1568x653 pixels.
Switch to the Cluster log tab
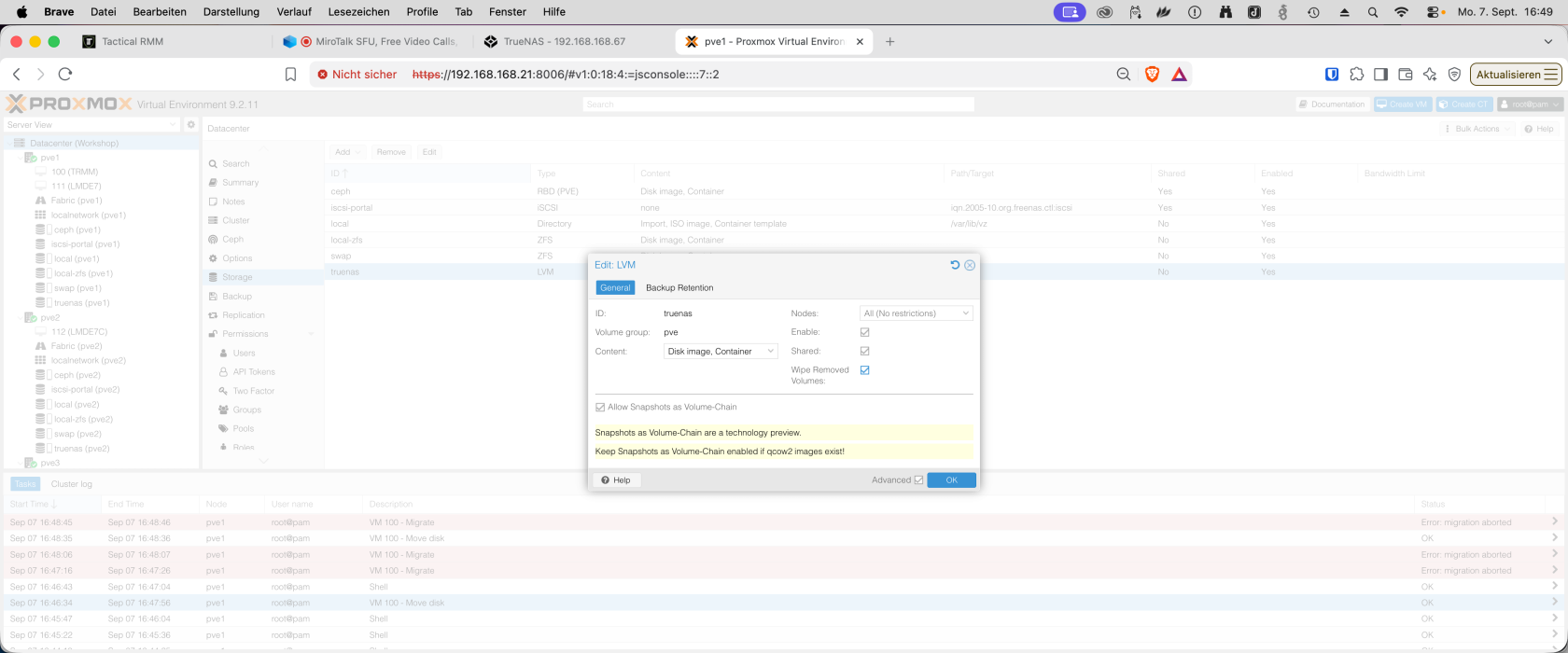click(72, 484)
